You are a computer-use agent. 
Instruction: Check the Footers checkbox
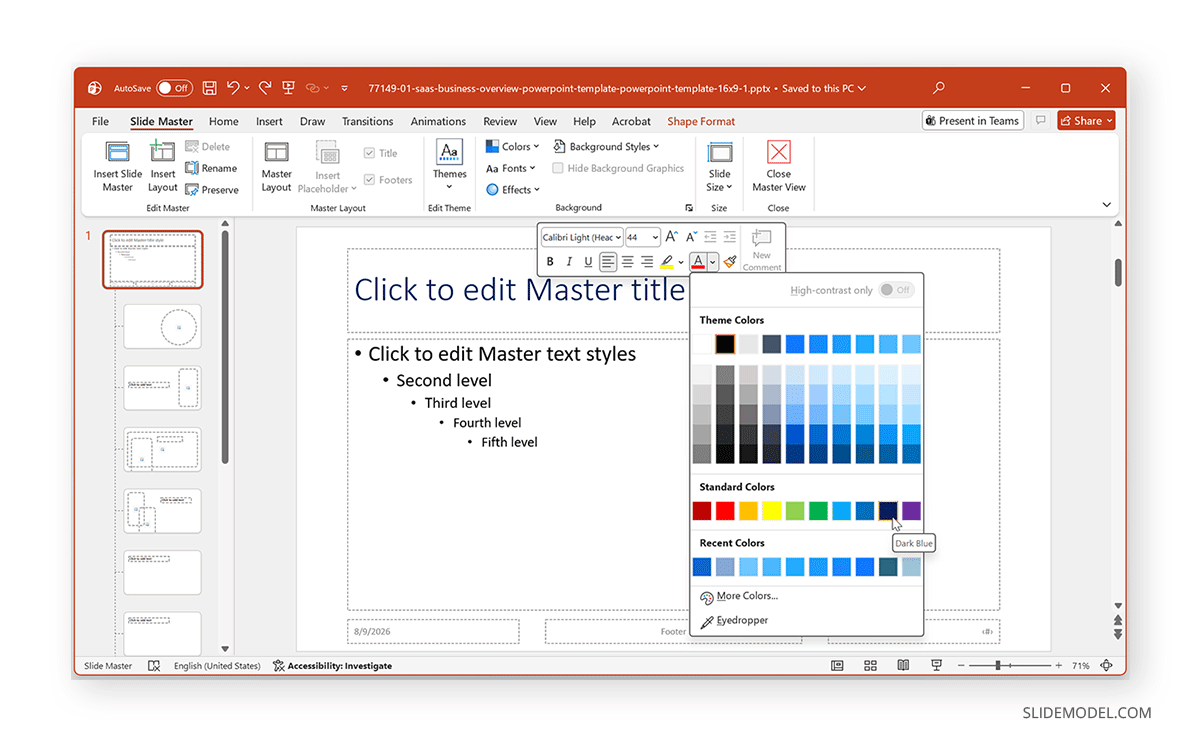tap(369, 180)
